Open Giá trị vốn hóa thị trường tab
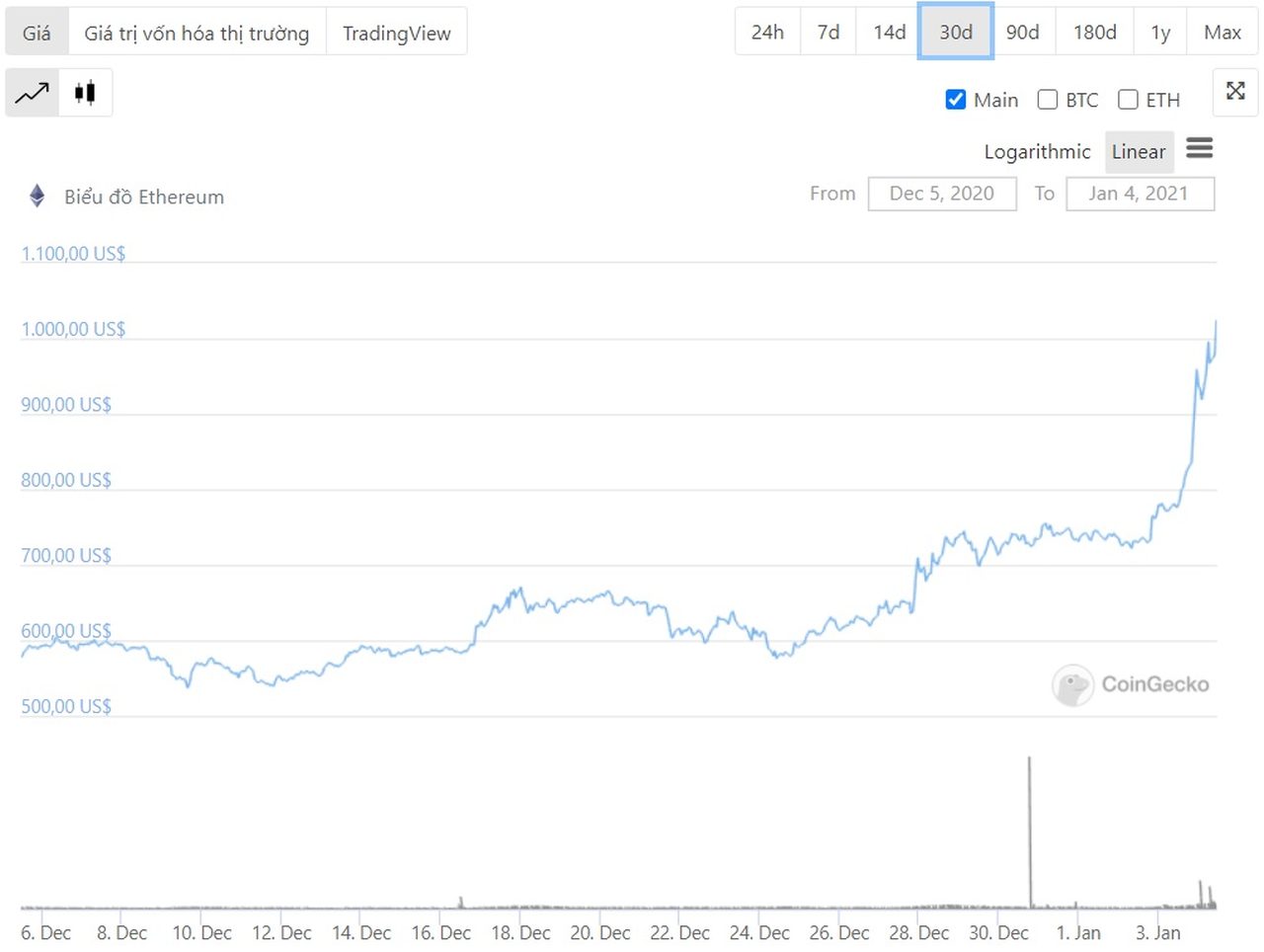Image resolution: width=1264 pixels, height=952 pixels. tap(197, 33)
